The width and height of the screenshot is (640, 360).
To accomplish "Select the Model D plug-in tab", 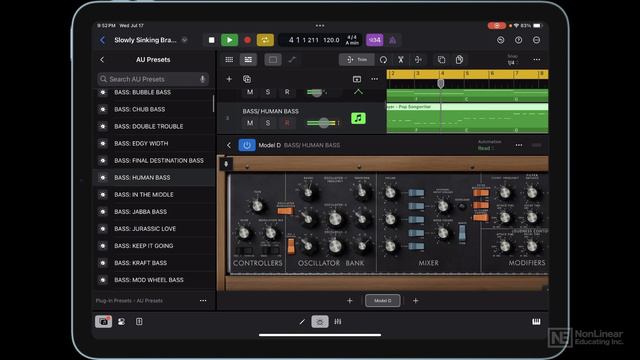I will (x=382, y=301).
